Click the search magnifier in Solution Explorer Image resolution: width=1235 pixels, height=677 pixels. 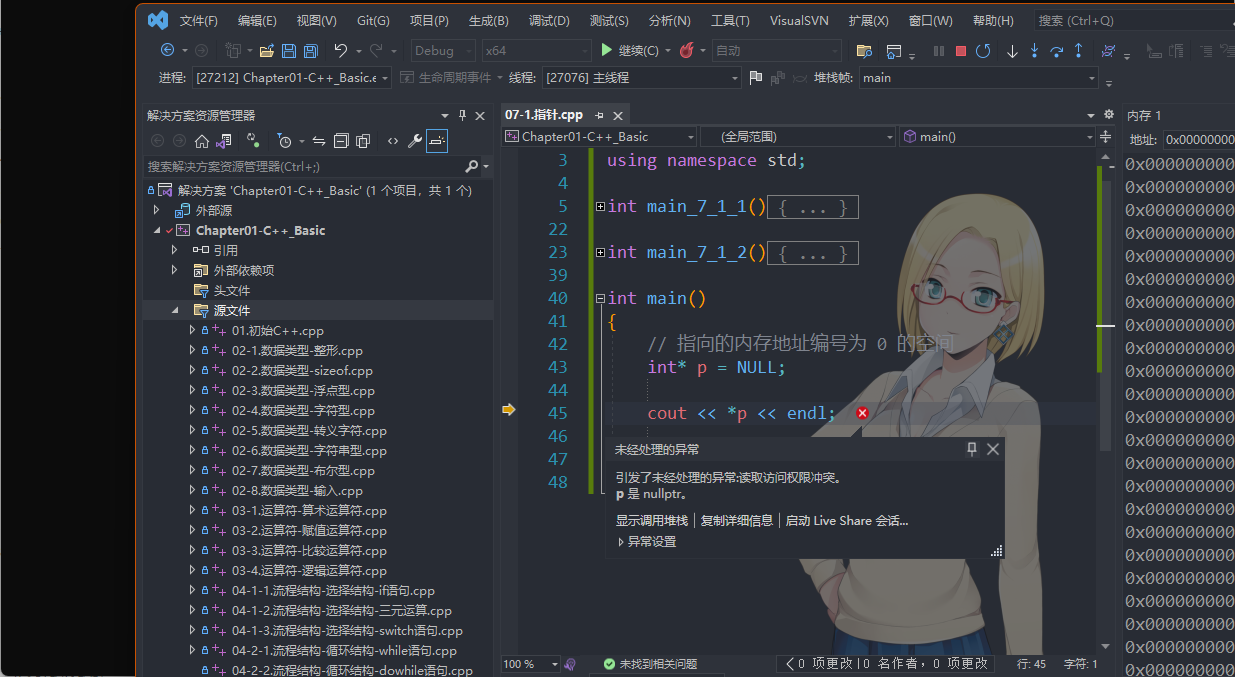click(x=472, y=166)
